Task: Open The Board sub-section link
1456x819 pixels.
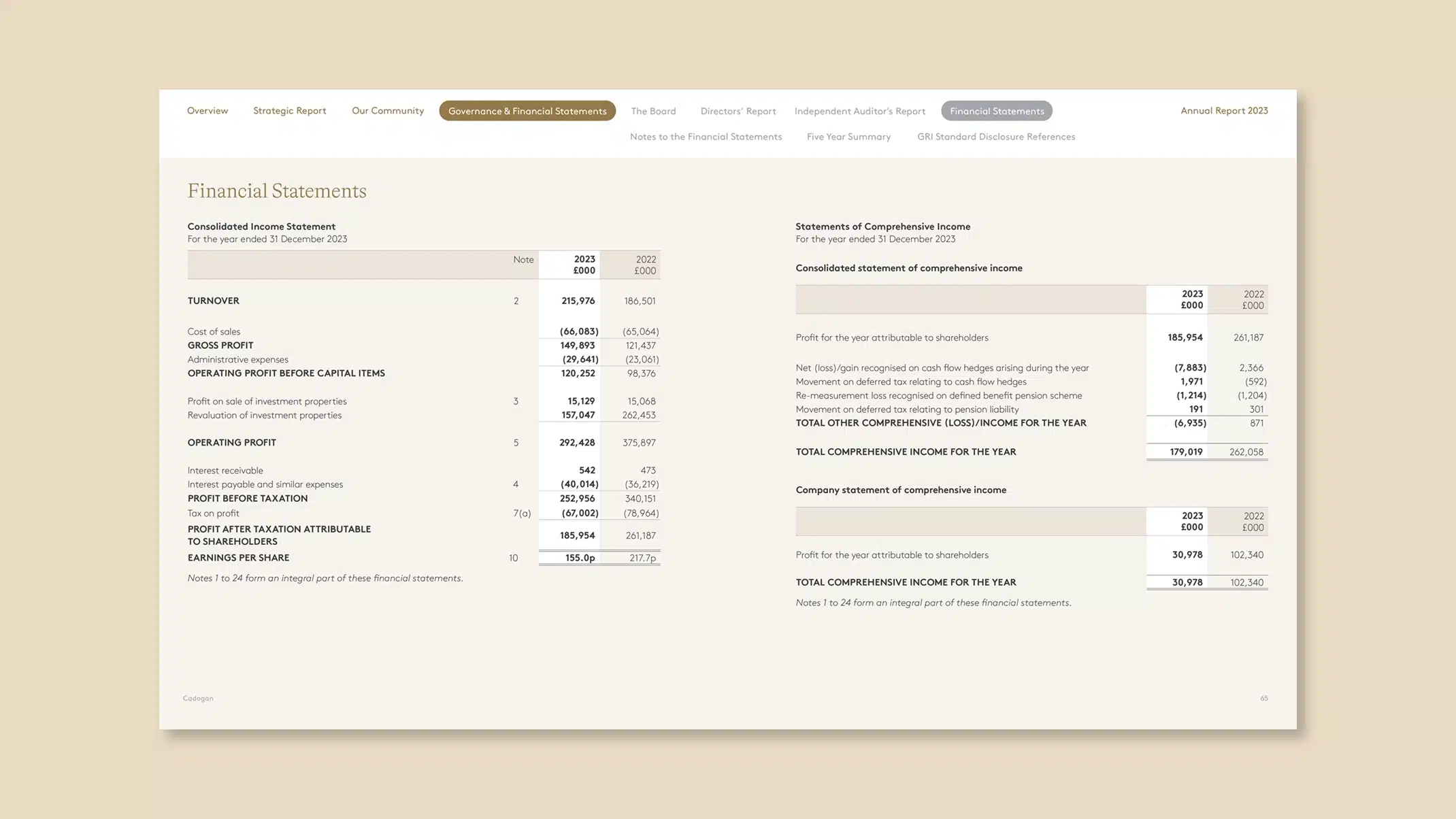Action: pos(652,111)
